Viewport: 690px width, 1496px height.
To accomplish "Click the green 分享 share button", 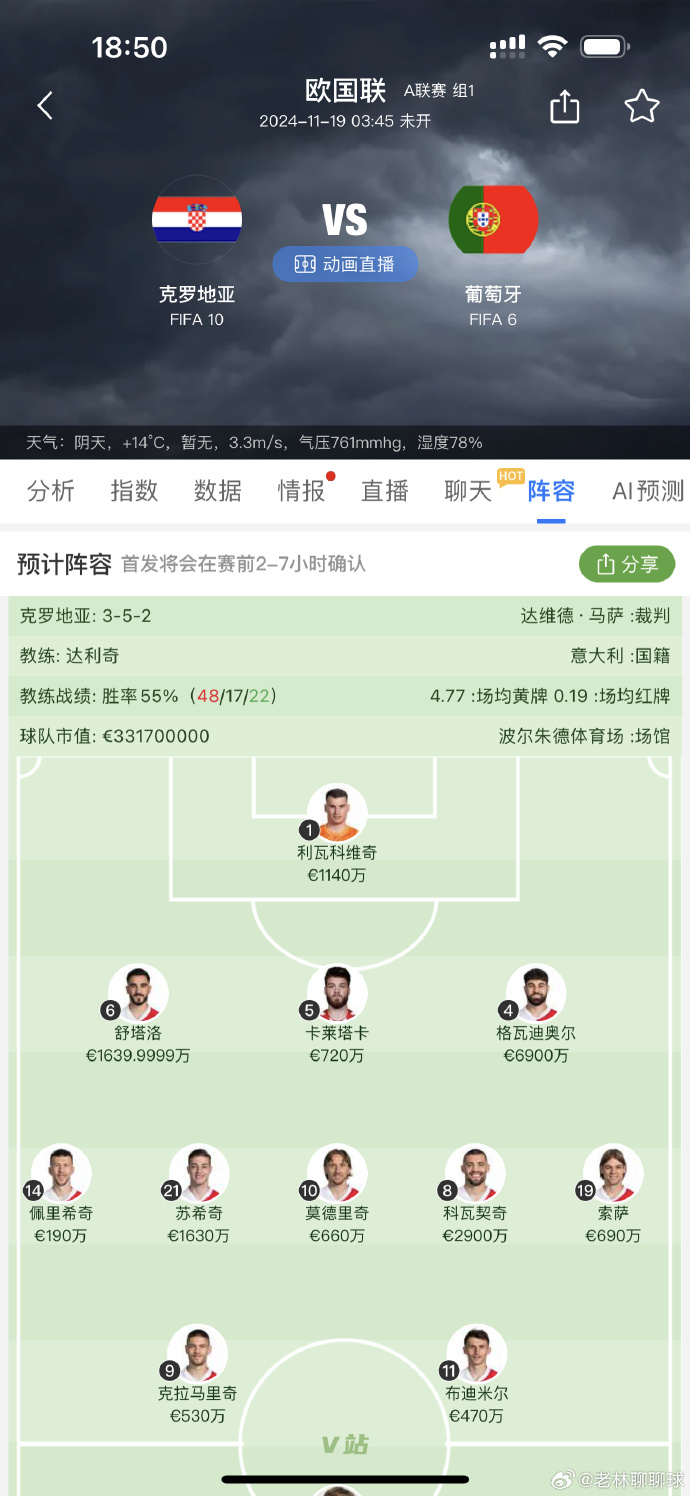I will tap(627, 564).
